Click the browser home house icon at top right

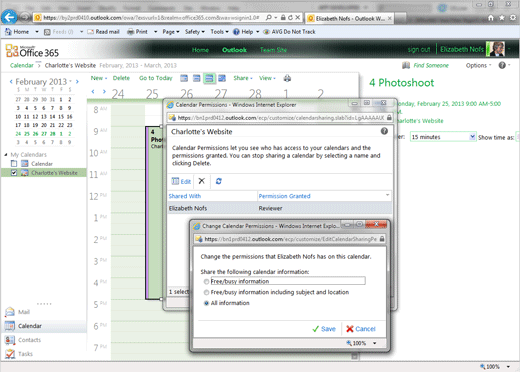tap(491, 18)
